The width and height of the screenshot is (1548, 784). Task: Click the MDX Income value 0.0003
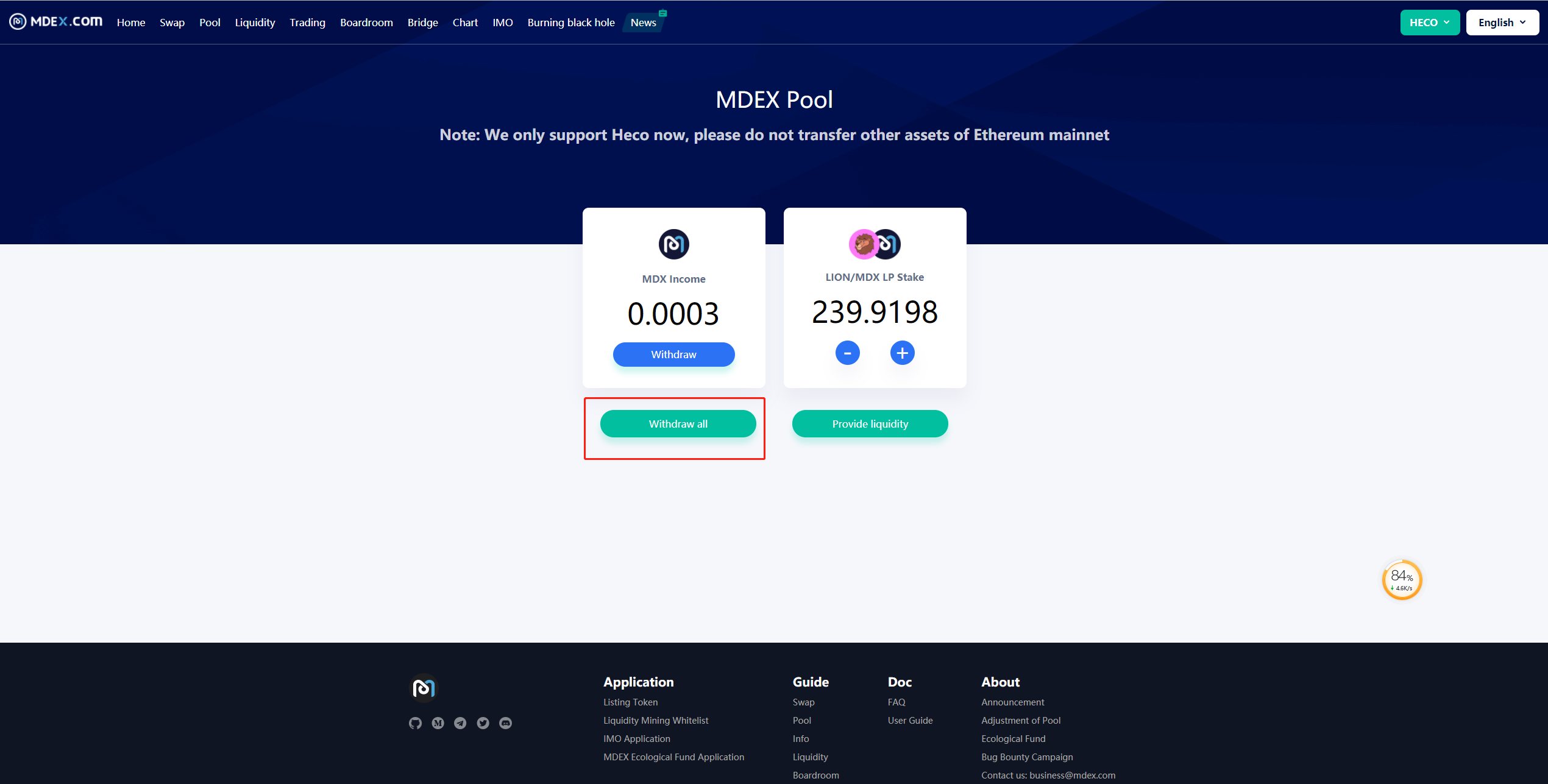tap(673, 314)
